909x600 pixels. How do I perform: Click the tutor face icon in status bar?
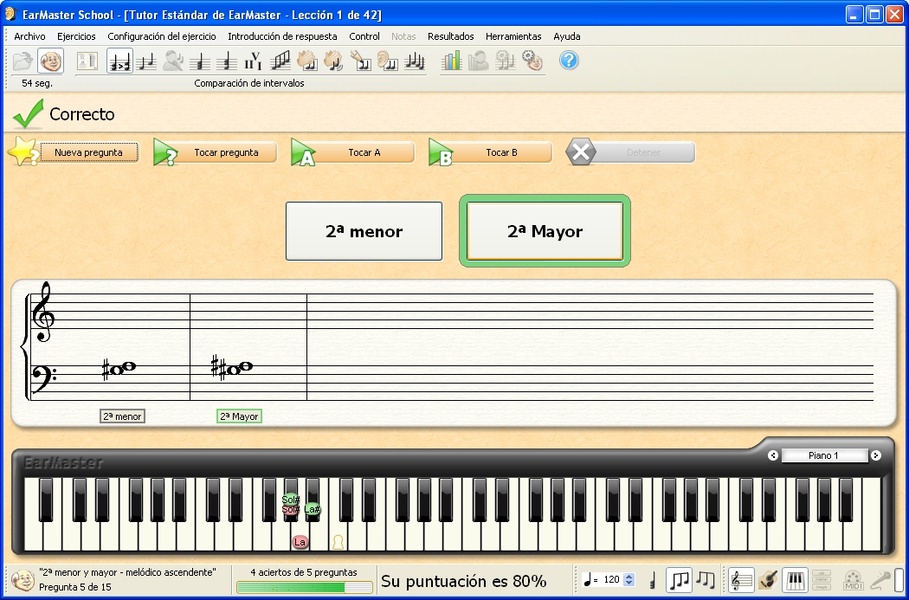point(23,580)
